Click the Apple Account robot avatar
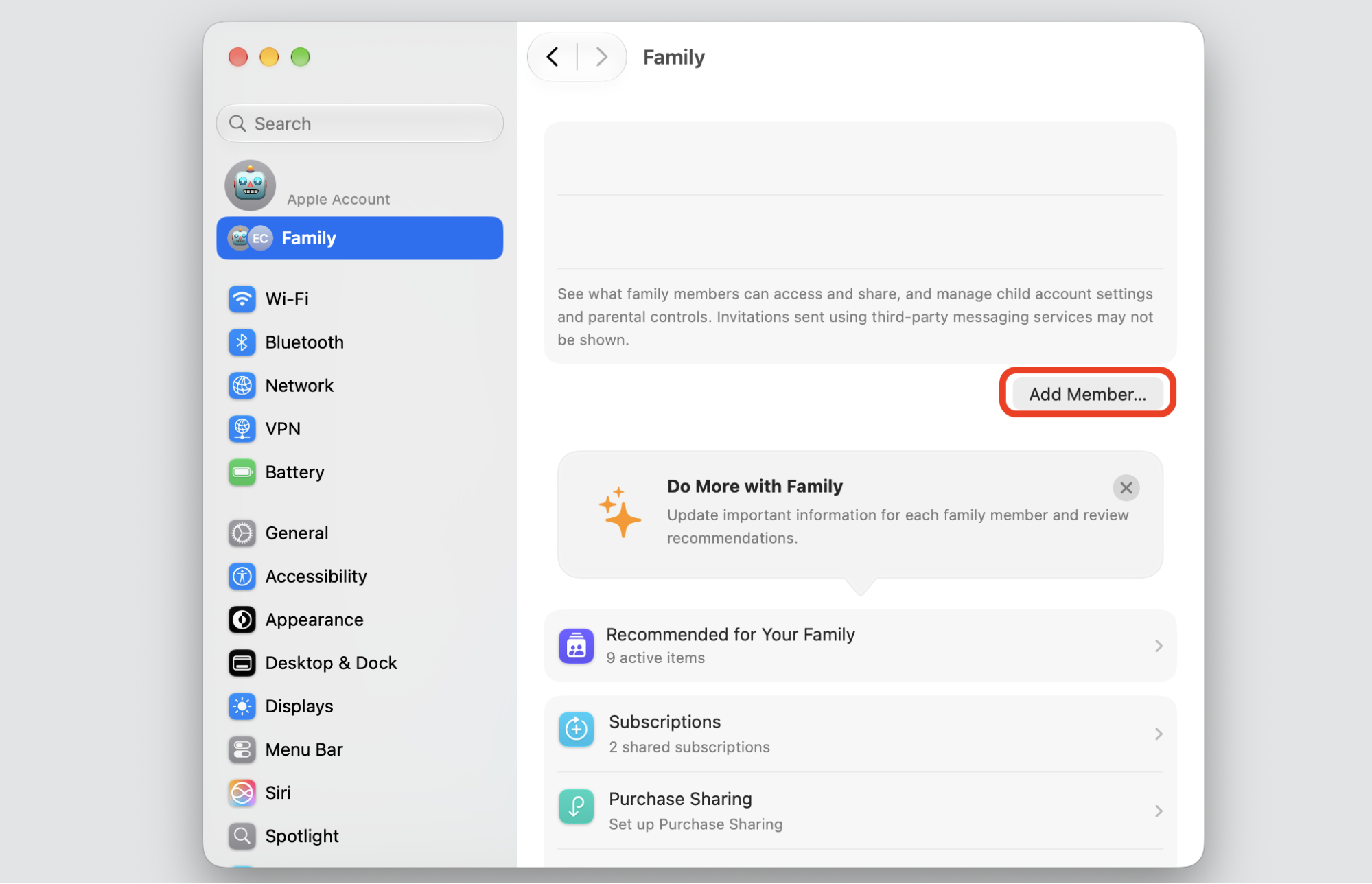The image size is (1372, 884). (x=251, y=185)
